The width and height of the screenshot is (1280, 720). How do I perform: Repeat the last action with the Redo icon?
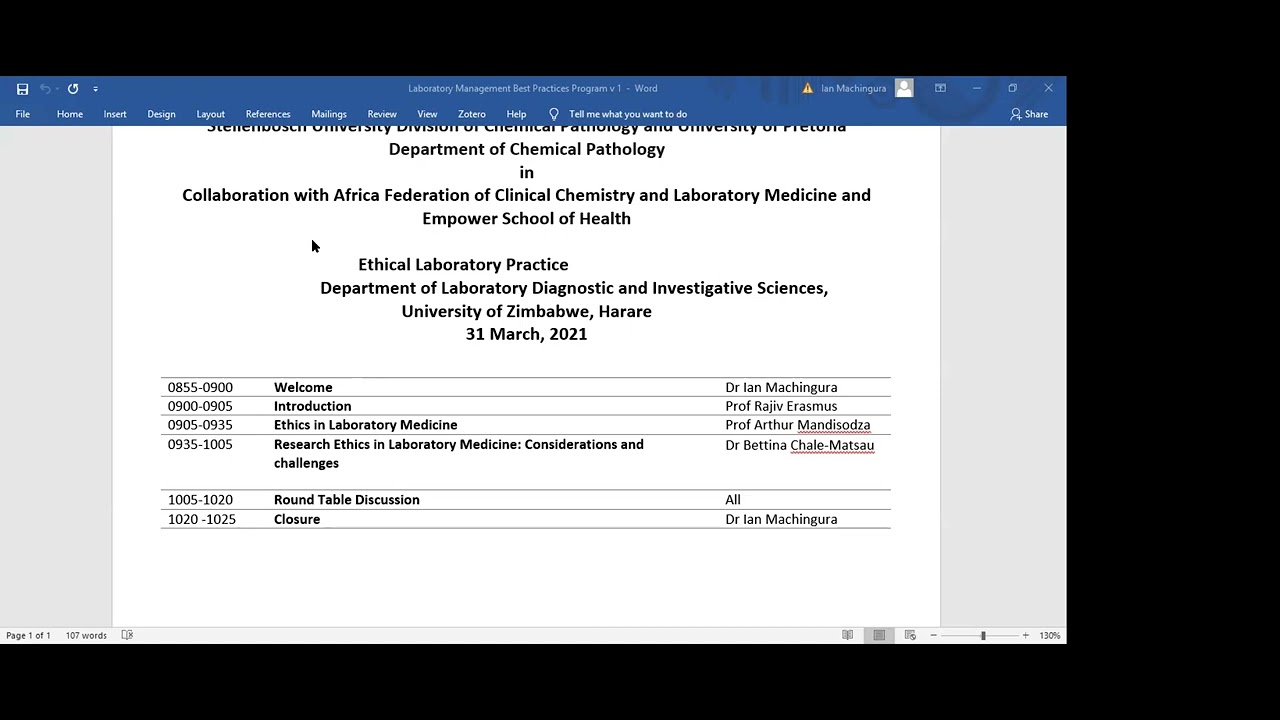click(x=73, y=89)
